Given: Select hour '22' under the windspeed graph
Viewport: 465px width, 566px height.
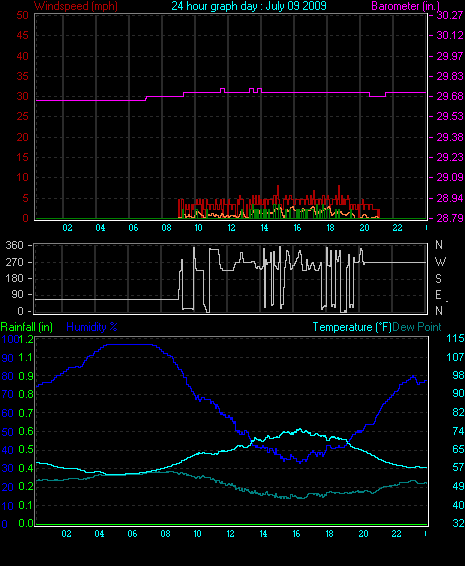Looking at the screenshot, I should (x=397, y=228).
